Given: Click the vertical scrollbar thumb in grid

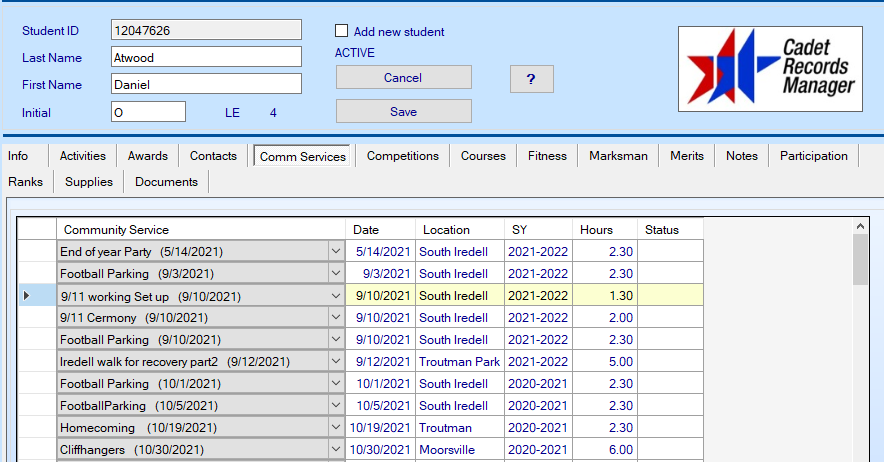Looking at the screenshot, I should pyautogui.click(x=860, y=258).
